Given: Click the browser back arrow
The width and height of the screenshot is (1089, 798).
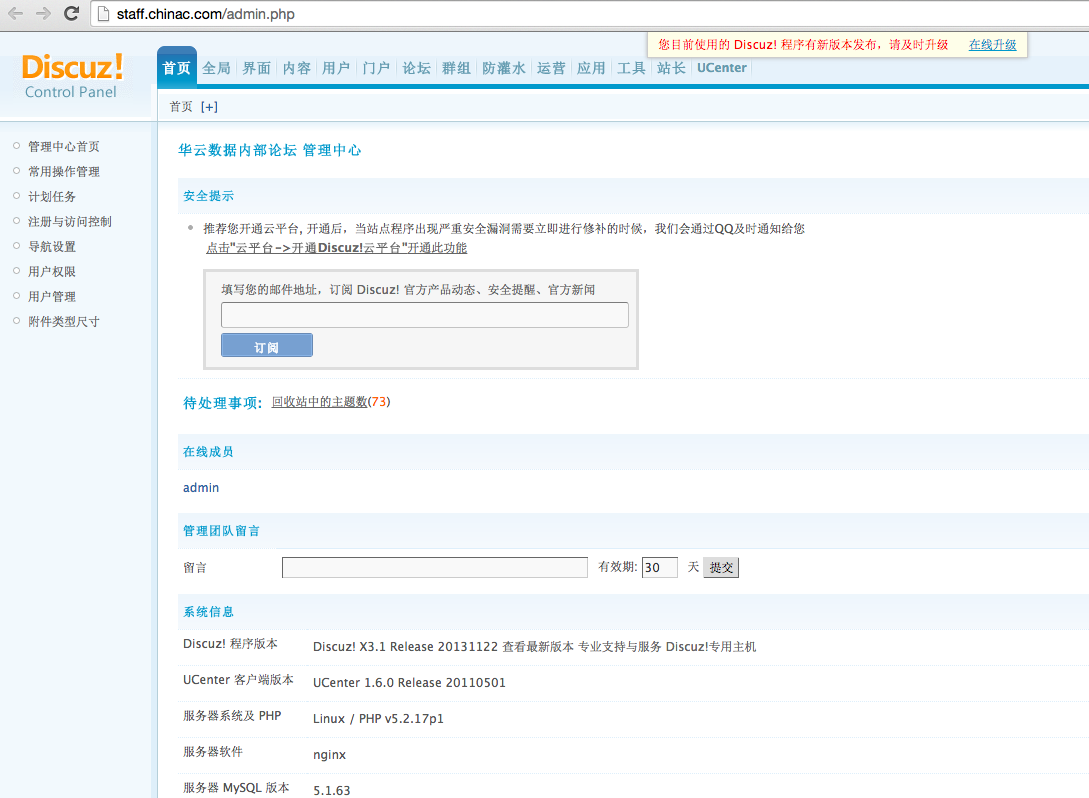Looking at the screenshot, I should tap(15, 13).
